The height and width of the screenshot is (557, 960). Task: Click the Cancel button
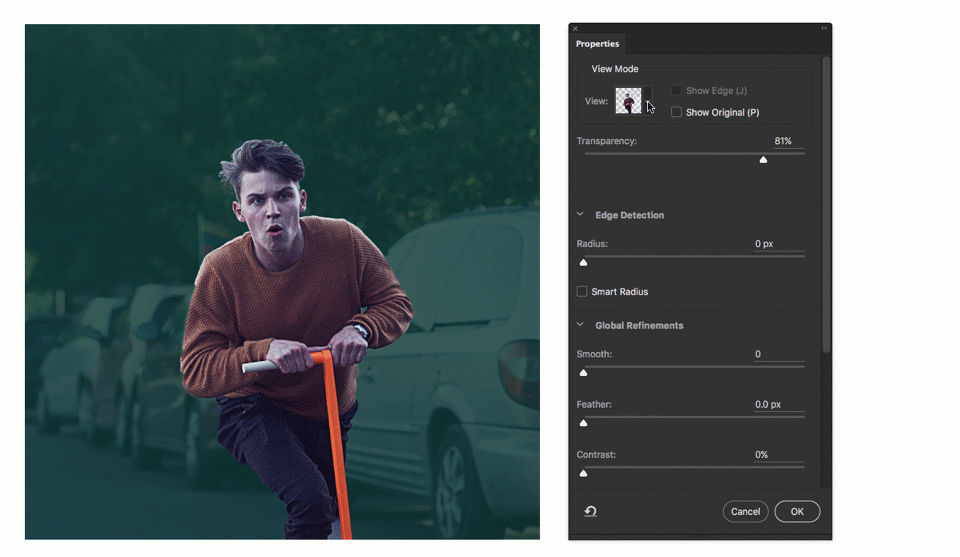745,511
